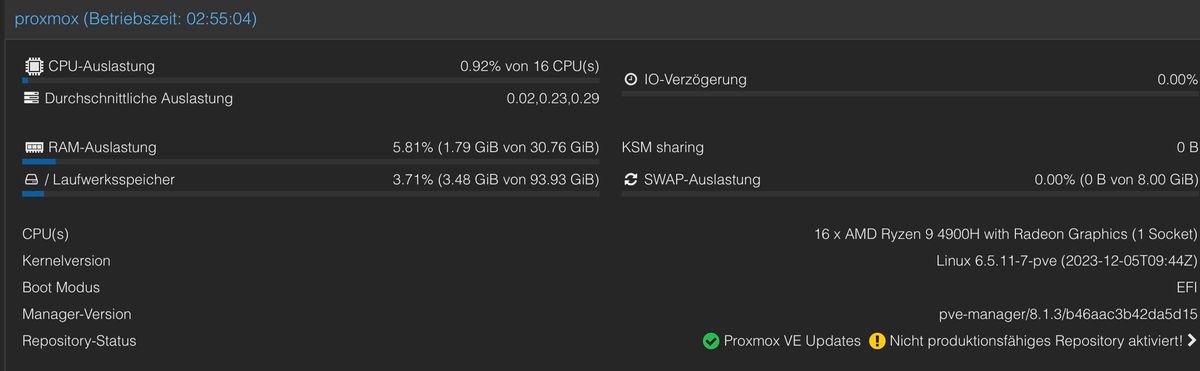
Task: Click the clock icon beside IO-Verzögerung
Action: (631, 79)
